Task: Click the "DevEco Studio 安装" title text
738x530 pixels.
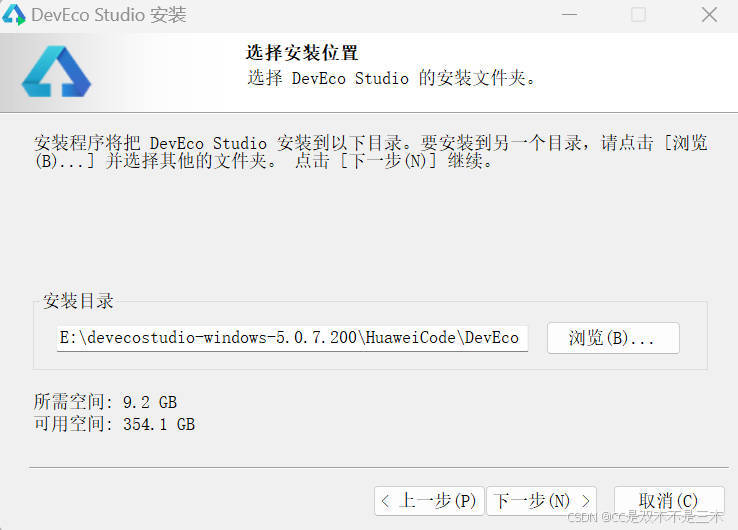Action: point(109,15)
